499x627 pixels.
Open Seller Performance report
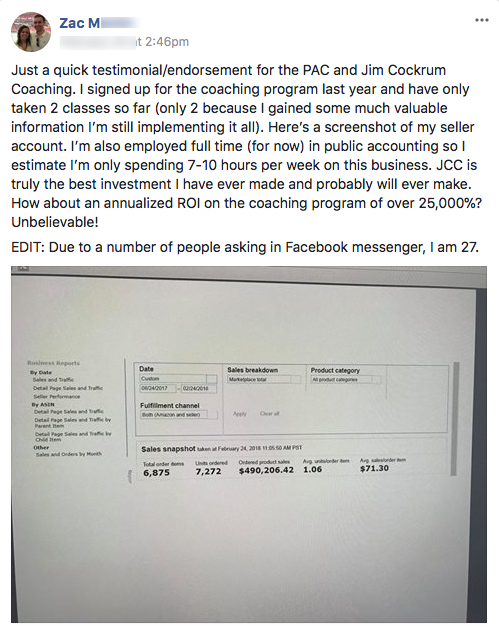click(x=56, y=396)
